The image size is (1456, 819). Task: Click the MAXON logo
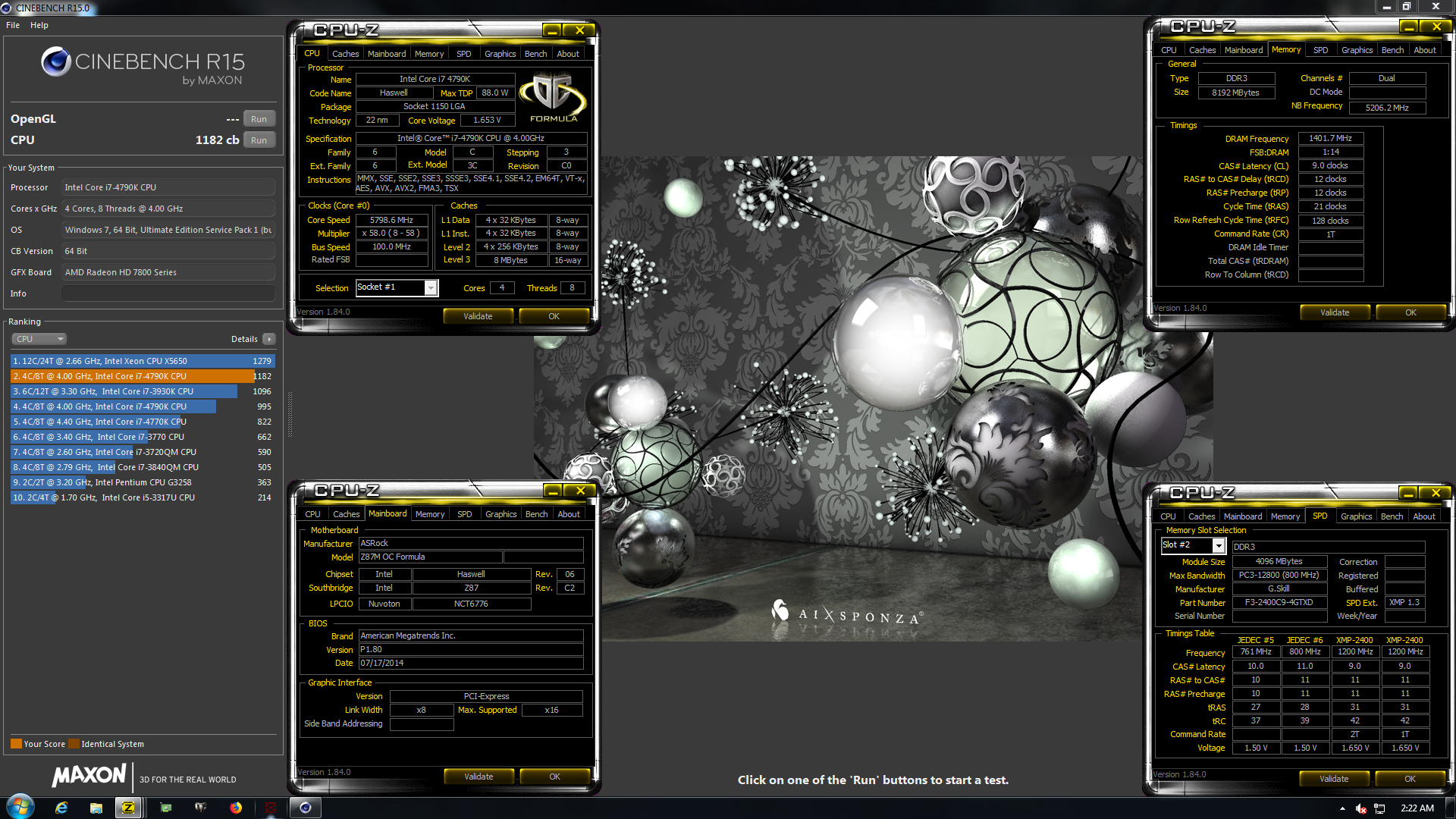(x=89, y=775)
